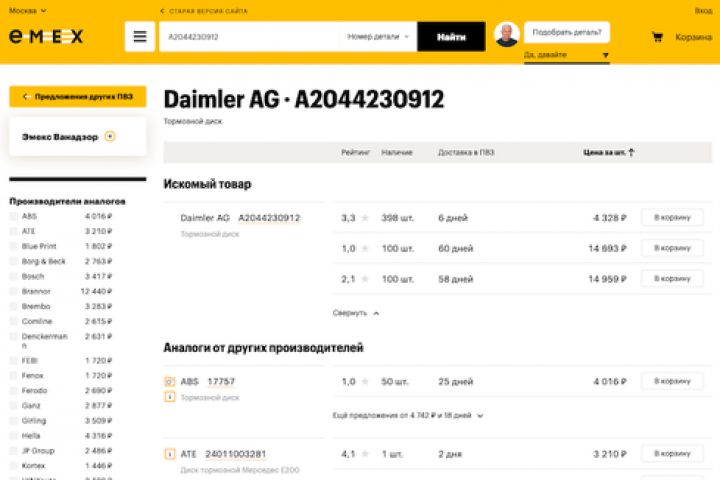Add 14 693 ₽ offer to cart

pos(672,248)
